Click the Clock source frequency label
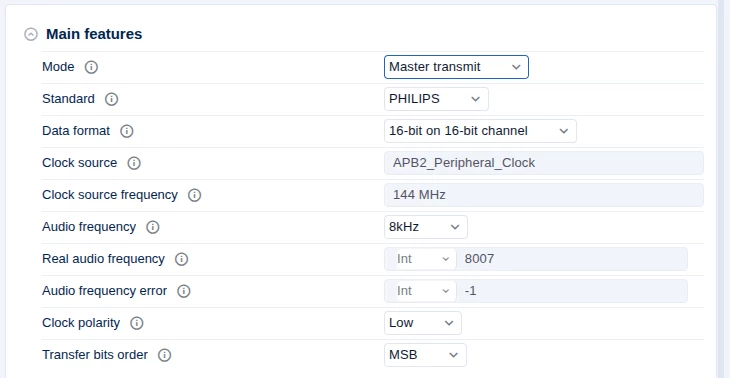This screenshot has height=378, width=730. click(110, 195)
